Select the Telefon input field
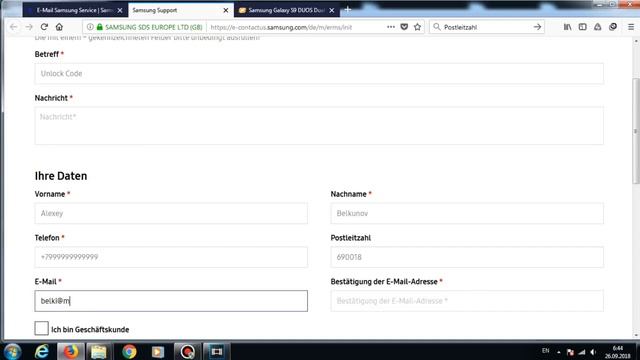 [171, 257]
